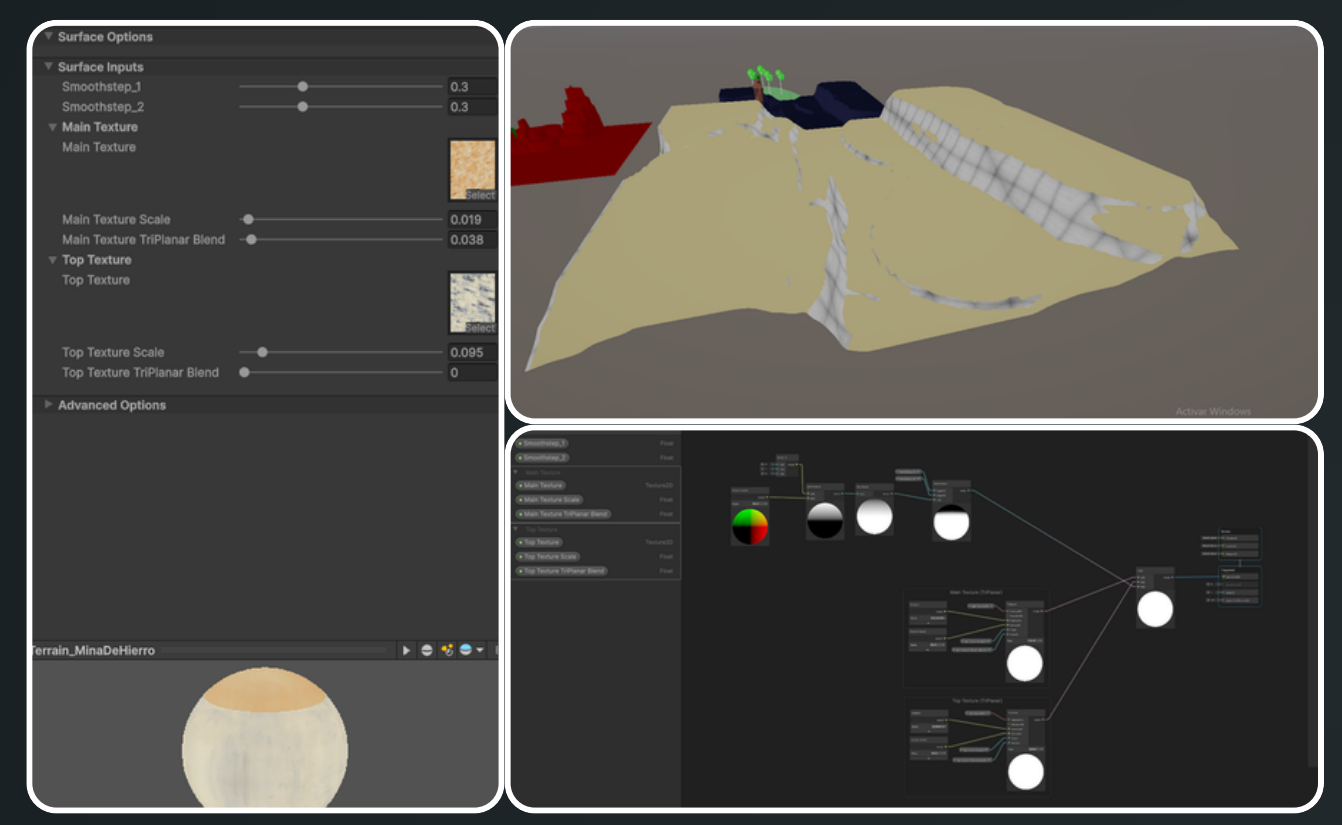Select the Main Texture property in the Blackboard
This screenshot has height=825, width=1342.
coord(540,485)
